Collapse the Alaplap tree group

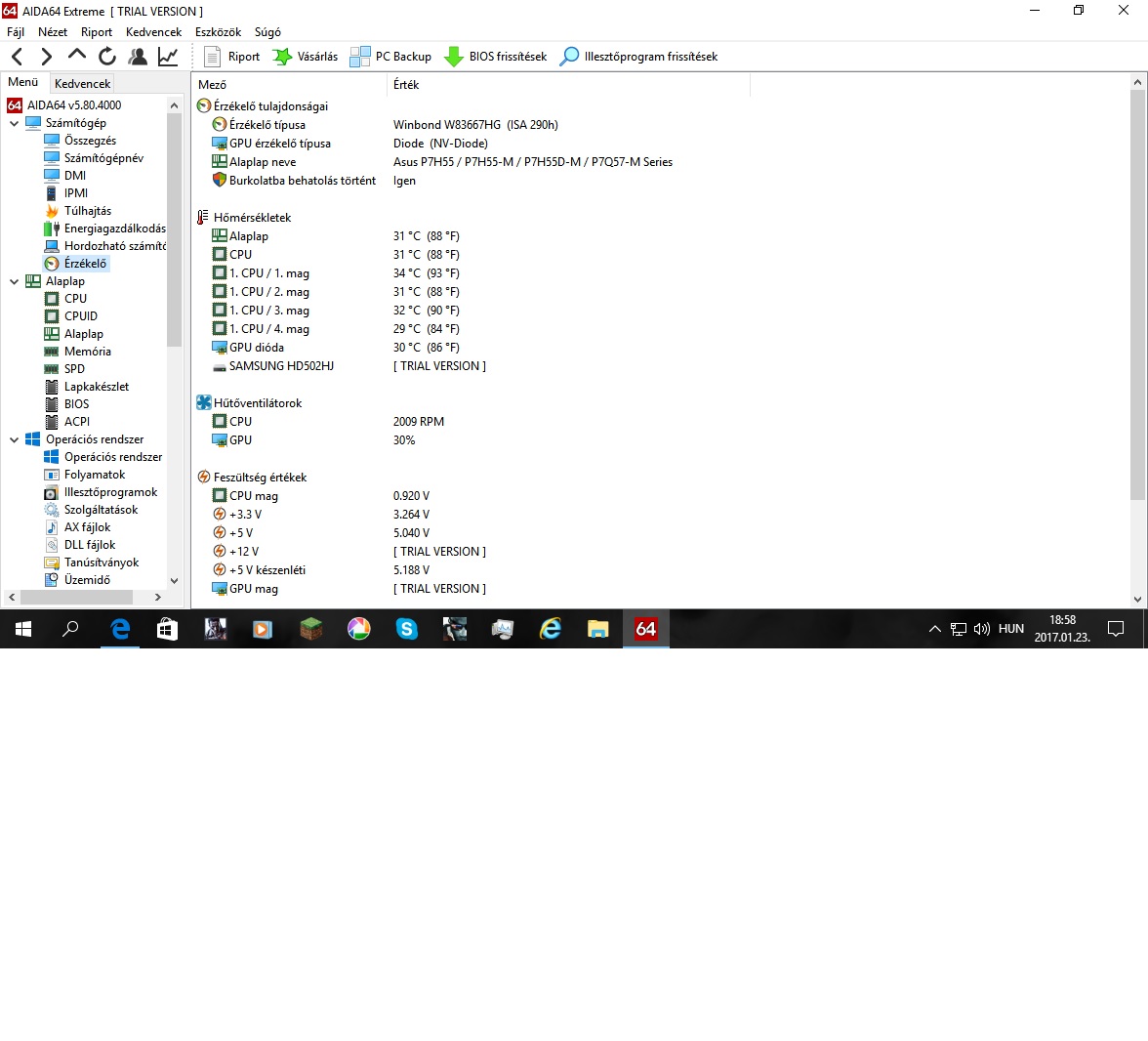(14, 281)
